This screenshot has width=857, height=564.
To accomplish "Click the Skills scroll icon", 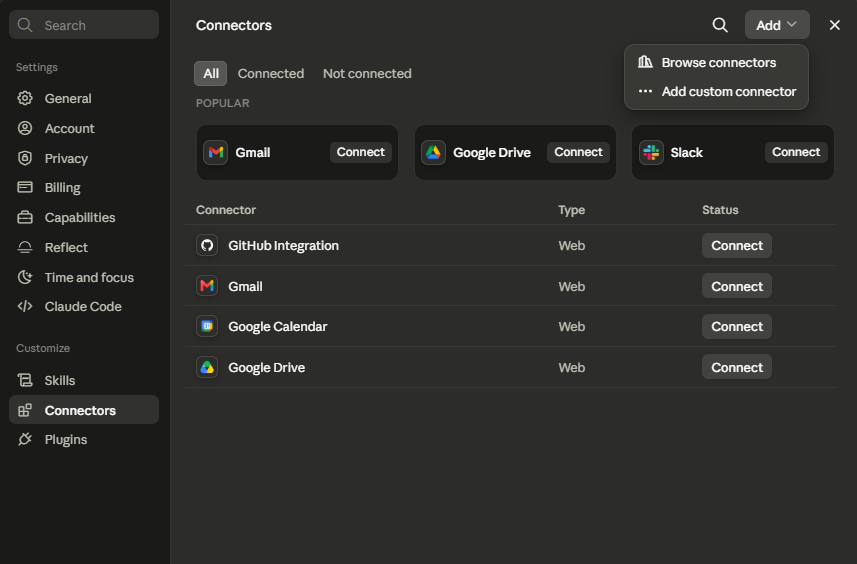I will pyautogui.click(x=25, y=380).
